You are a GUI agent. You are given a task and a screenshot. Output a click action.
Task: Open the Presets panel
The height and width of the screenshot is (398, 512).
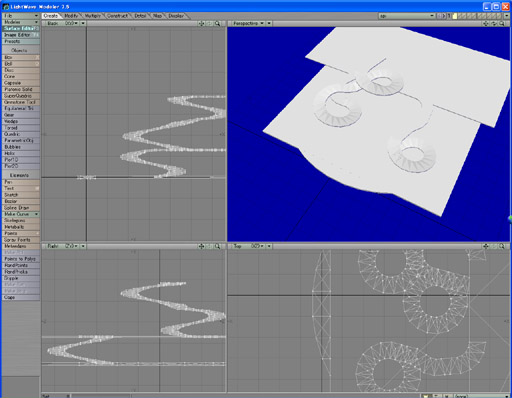[x=21, y=41]
